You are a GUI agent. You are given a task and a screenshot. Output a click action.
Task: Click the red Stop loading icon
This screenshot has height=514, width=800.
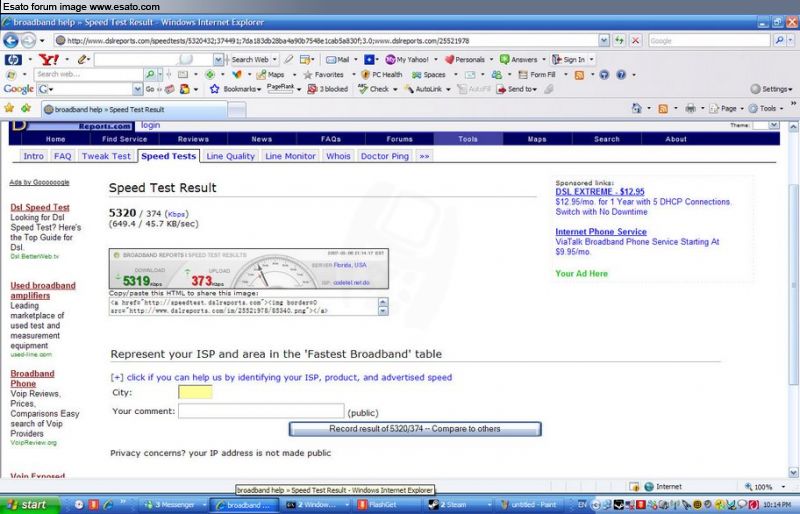[x=636, y=40]
